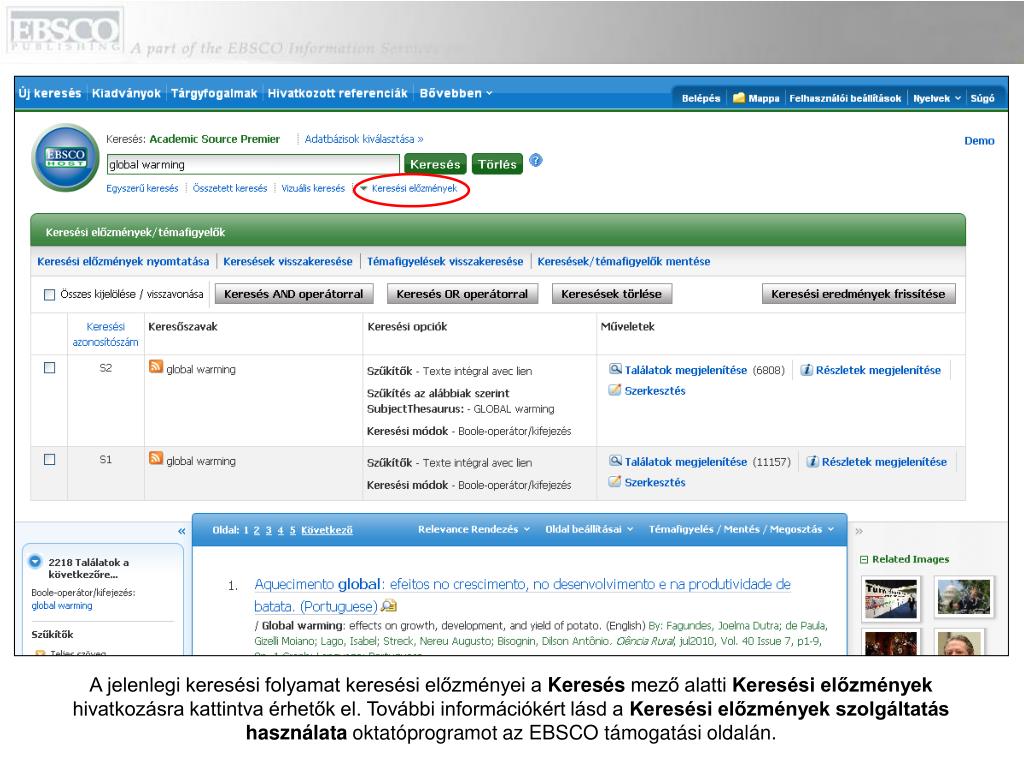
Task: Open the Tárgyfogalmak menu item
Action: point(214,93)
